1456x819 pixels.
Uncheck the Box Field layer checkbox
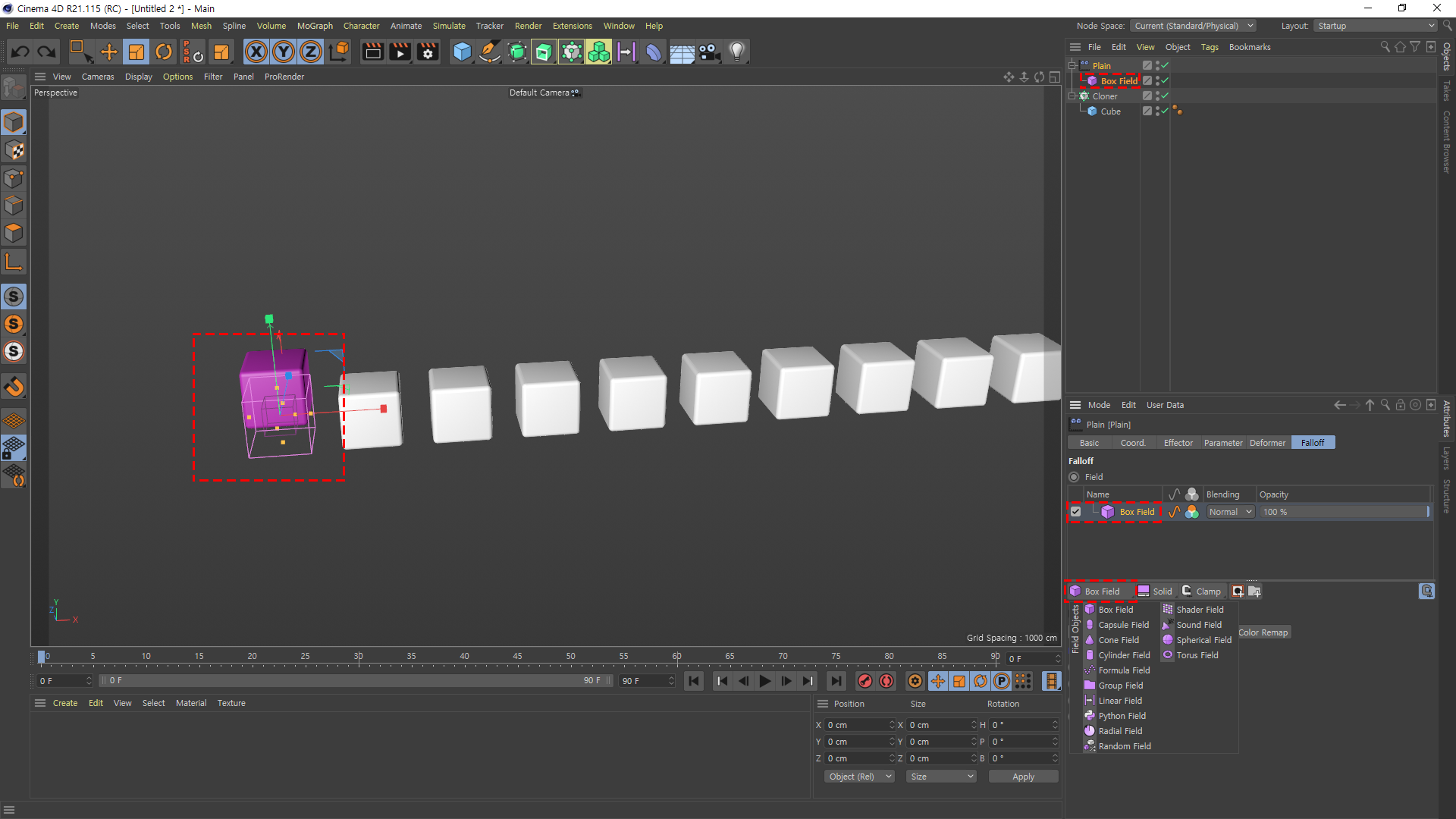pyautogui.click(x=1075, y=512)
